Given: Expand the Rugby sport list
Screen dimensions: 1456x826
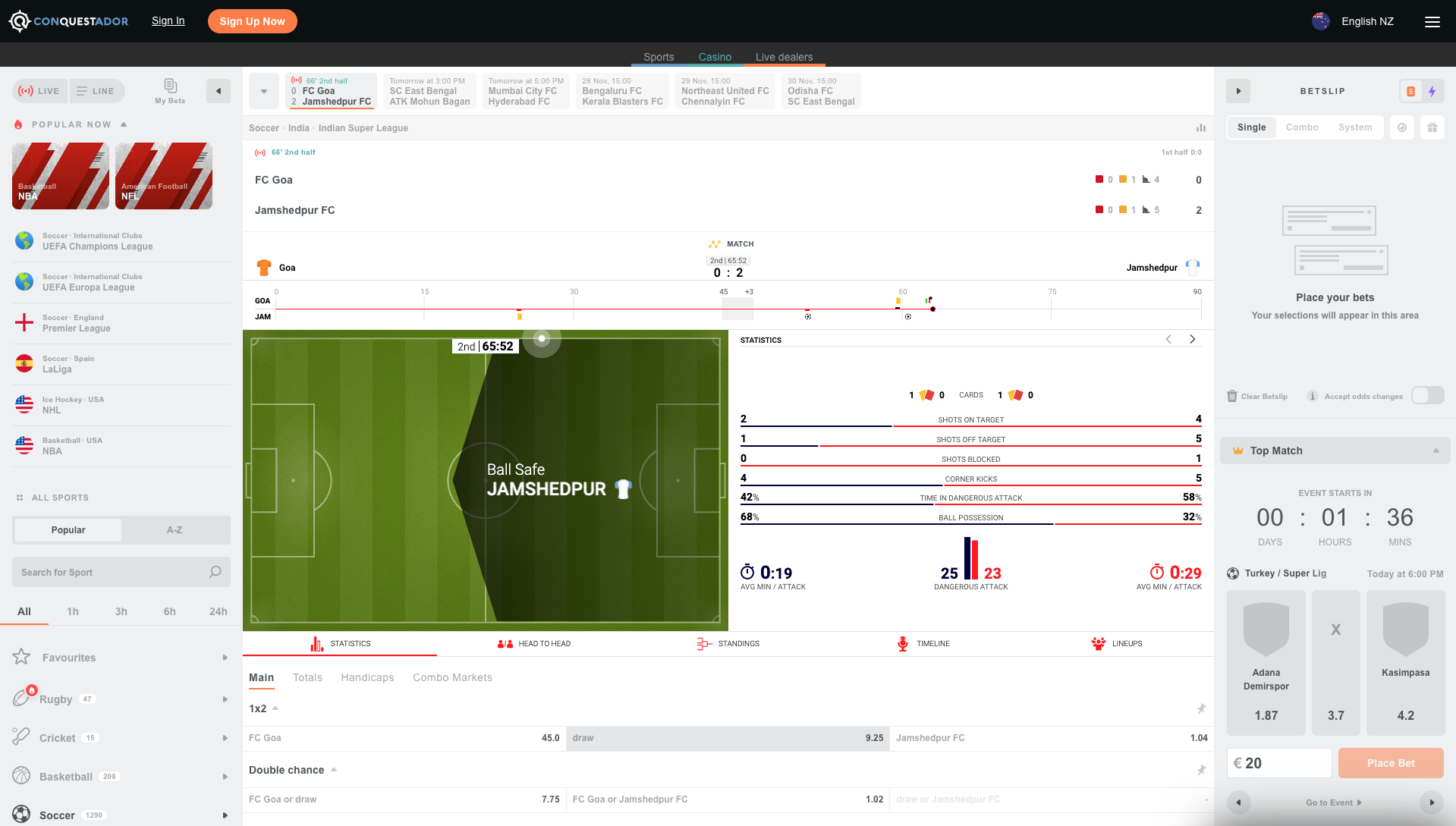Looking at the screenshot, I should [225, 699].
